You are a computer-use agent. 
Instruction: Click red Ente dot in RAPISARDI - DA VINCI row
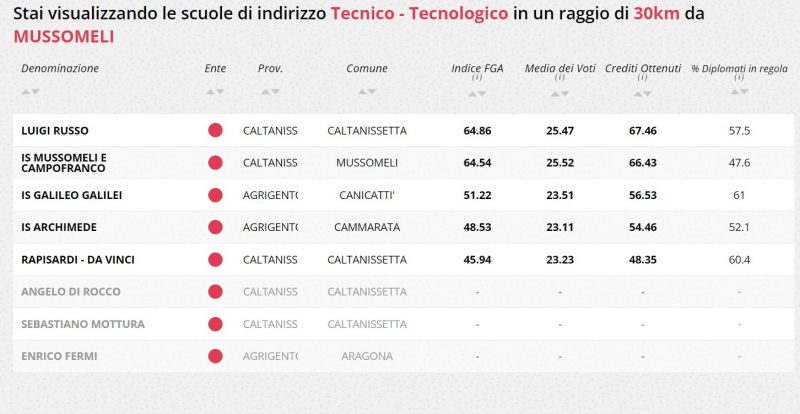215,259
